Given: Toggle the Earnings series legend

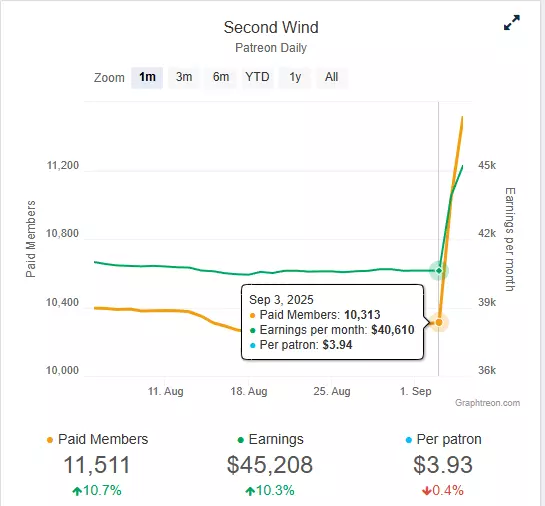Looking at the screenshot, I should tap(270, 440).
